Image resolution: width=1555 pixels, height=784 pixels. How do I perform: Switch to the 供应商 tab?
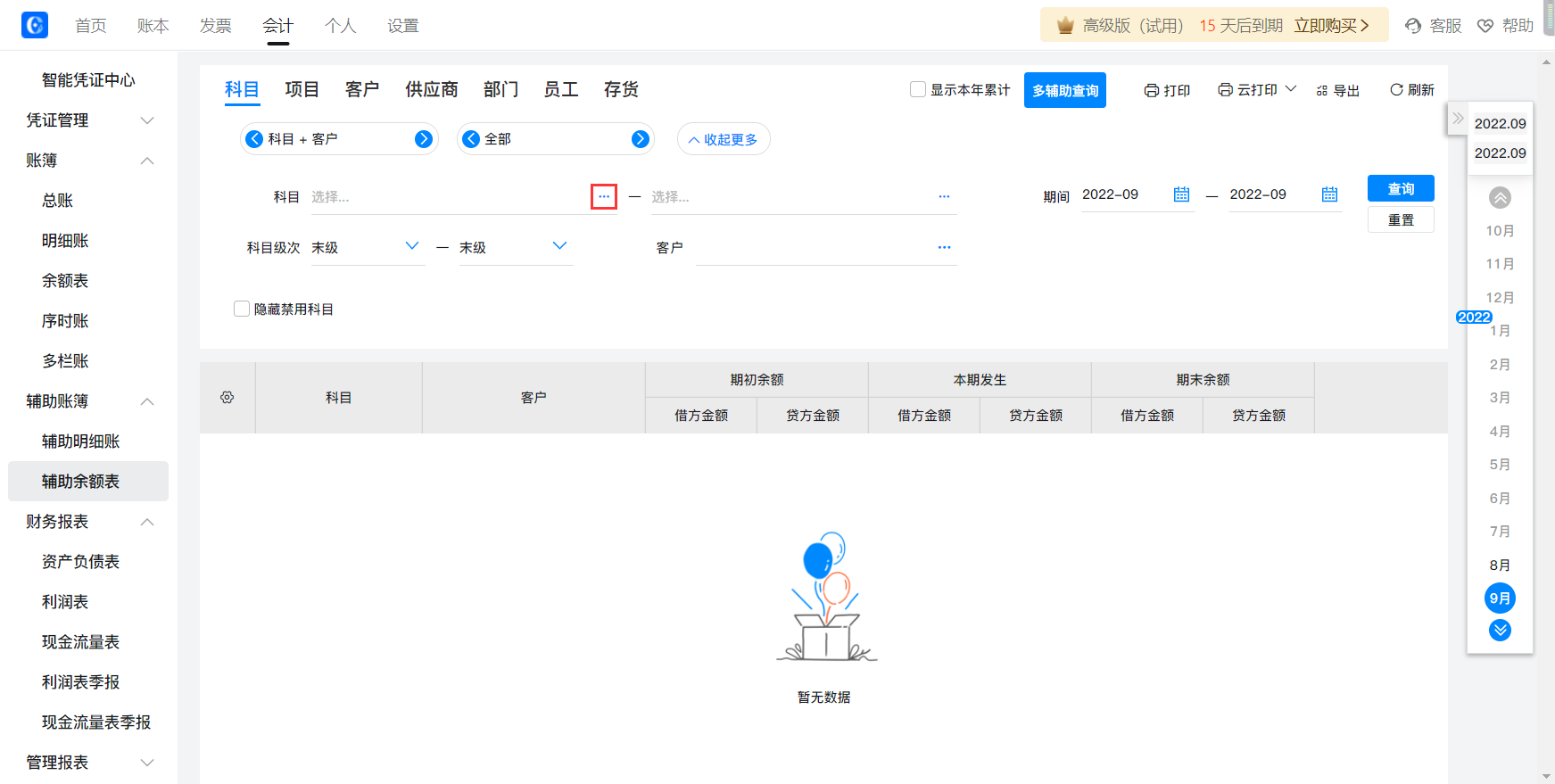431,89
